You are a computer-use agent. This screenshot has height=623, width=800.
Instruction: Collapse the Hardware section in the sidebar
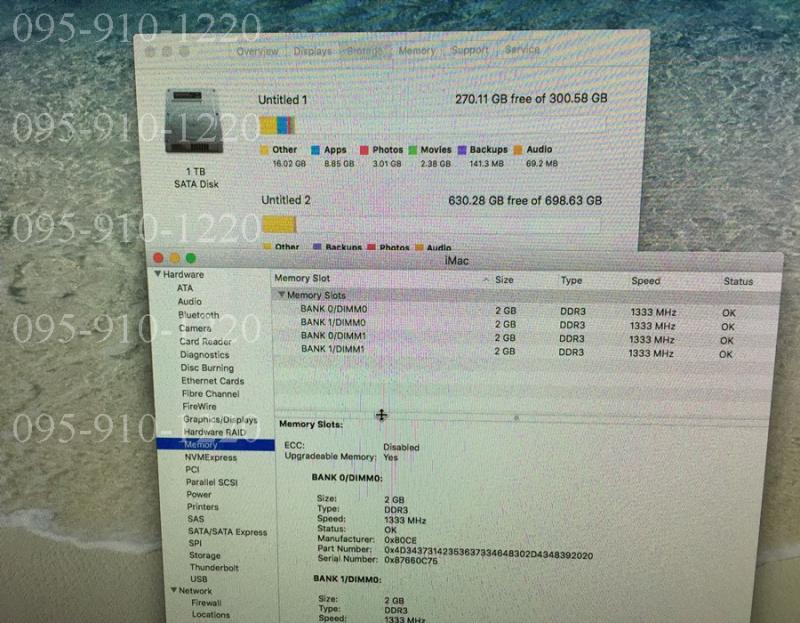(x=158, y=274)
